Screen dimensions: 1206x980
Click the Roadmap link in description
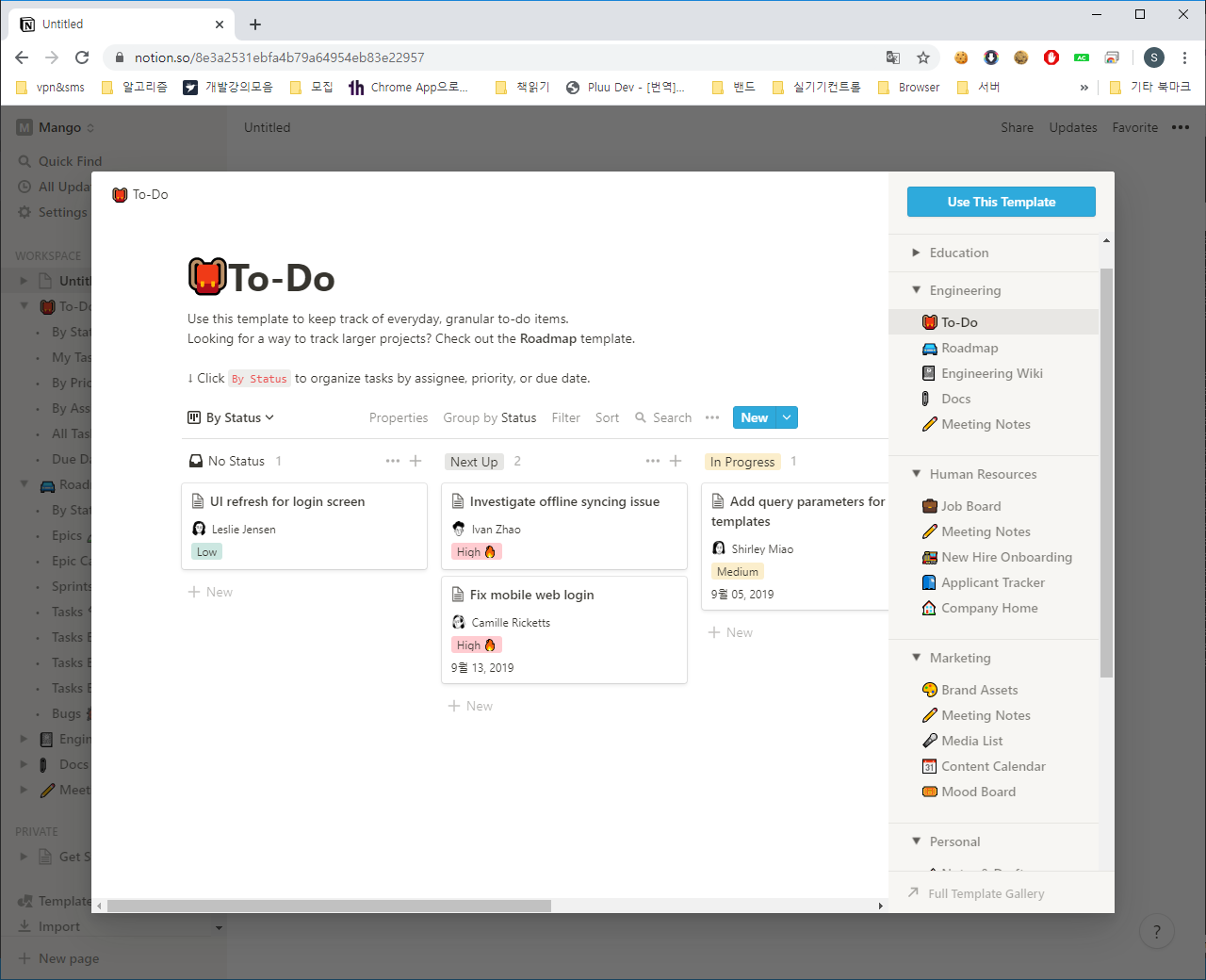coord(548,338)
